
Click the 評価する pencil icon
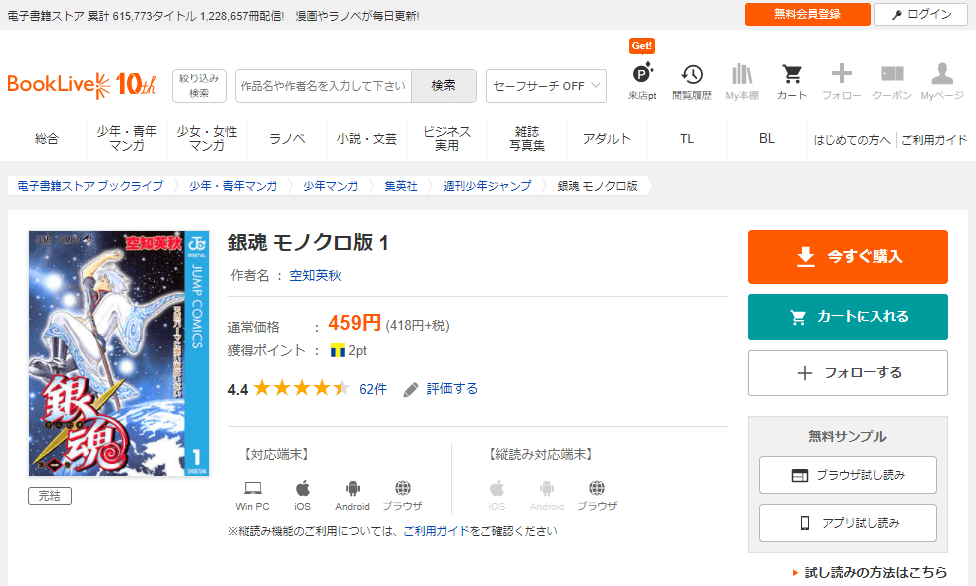[x=411, y=389]
